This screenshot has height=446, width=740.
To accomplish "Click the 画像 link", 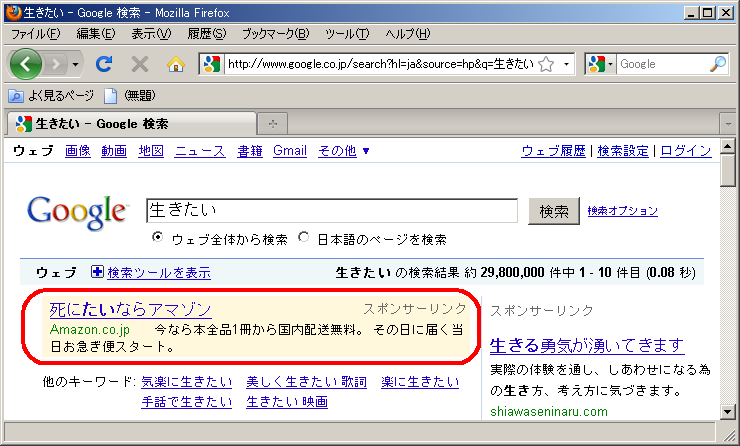I will coord(78,151).
